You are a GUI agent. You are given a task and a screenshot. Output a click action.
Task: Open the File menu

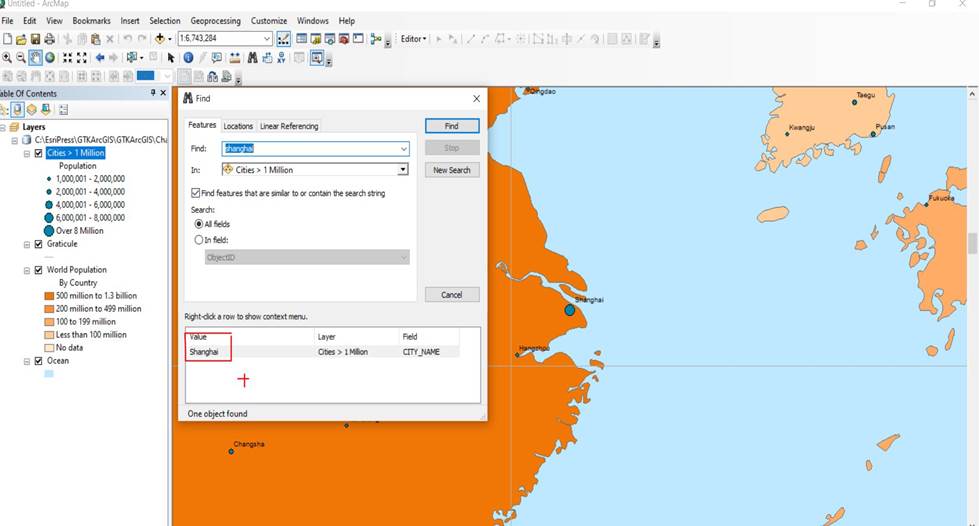coord(7,21)
